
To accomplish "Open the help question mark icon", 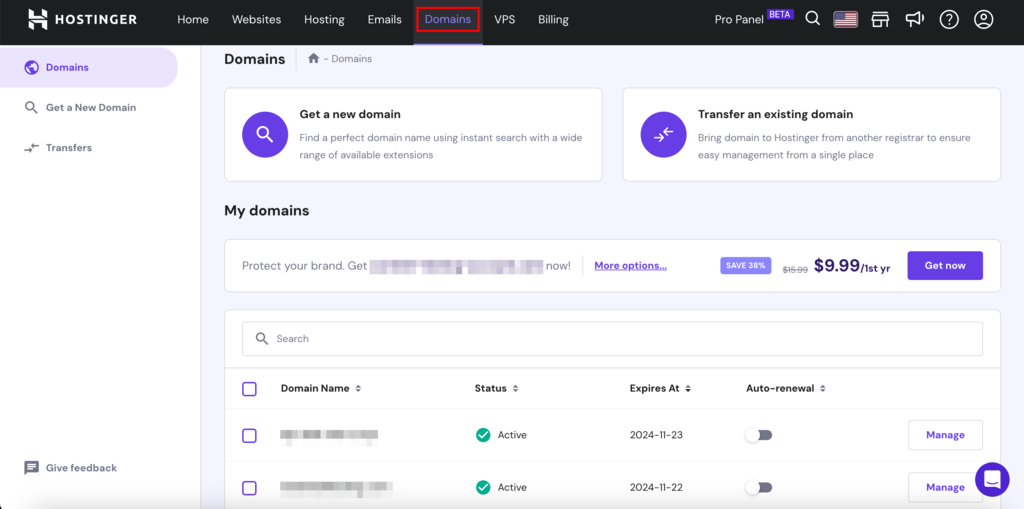I will [949, 19].
